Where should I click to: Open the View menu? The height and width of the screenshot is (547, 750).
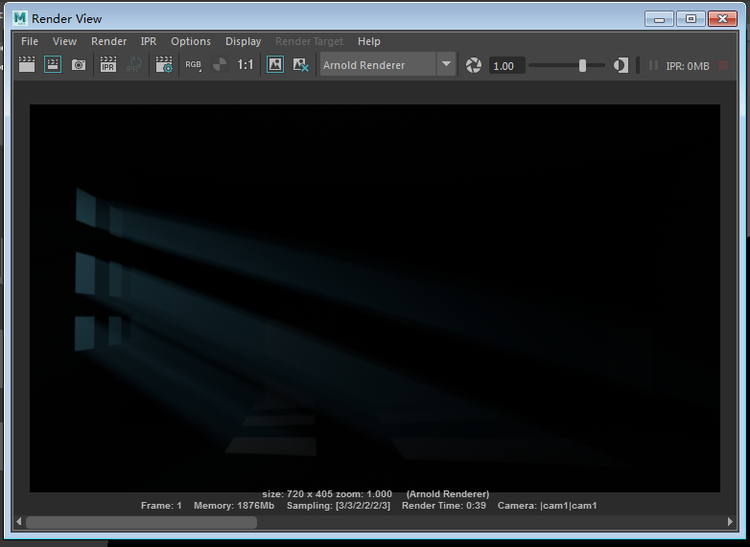tap(65, 42)
